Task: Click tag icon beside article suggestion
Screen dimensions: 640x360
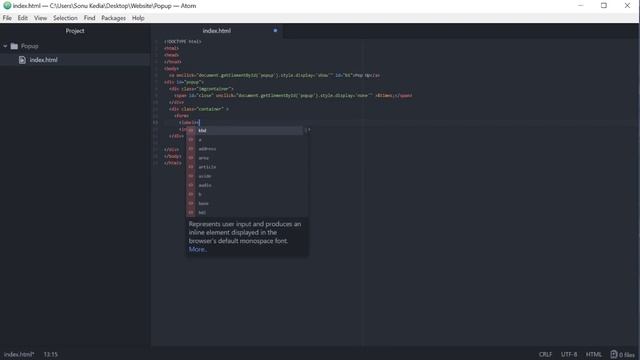Action: pyautogui.click(x=191, y=167)
